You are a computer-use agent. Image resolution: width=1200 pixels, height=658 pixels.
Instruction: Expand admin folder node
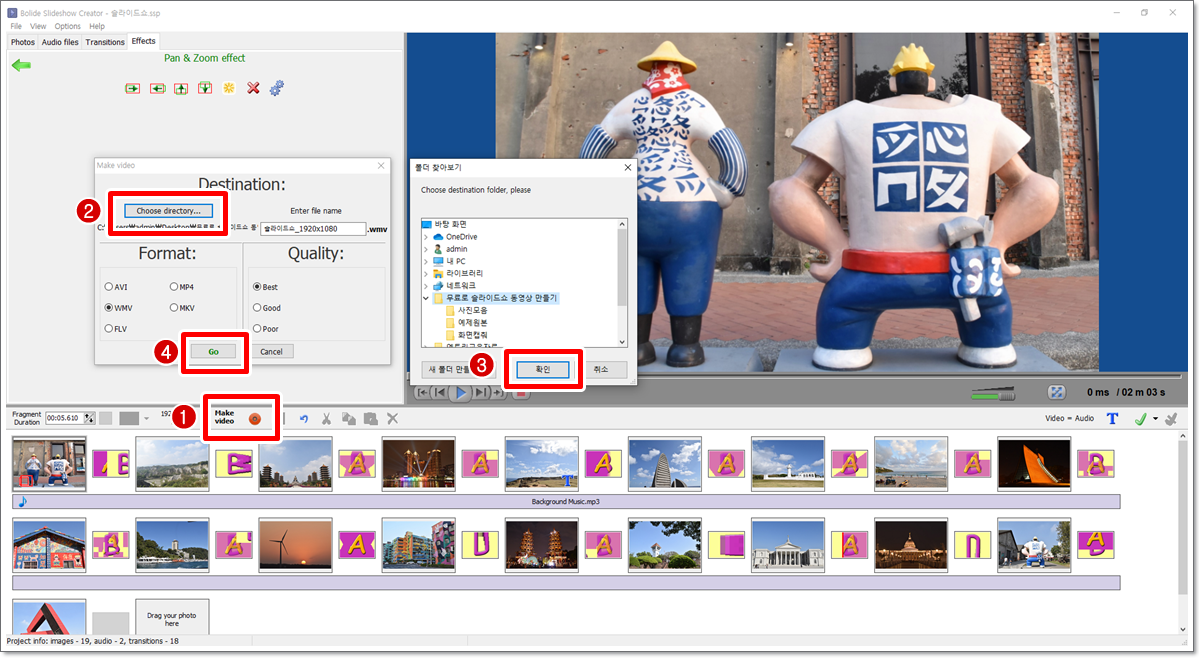pos(426,249)
